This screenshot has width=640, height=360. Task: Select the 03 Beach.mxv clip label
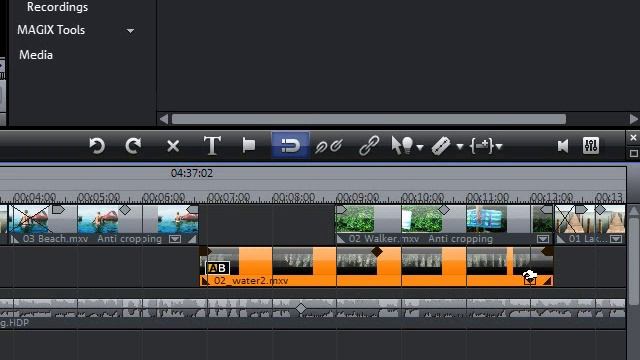click(55, 239)
